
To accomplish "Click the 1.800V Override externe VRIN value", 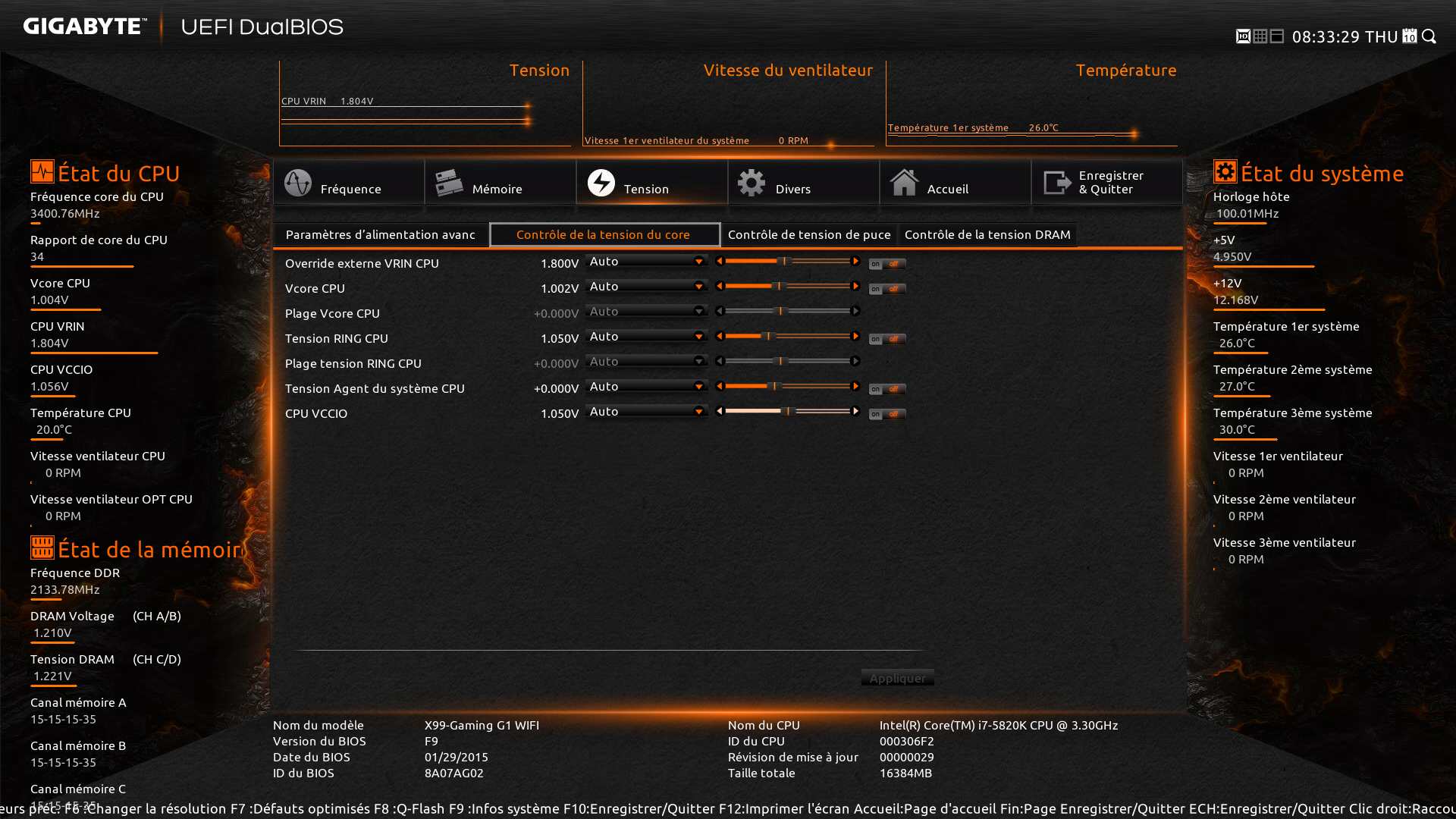I will 560,263.
